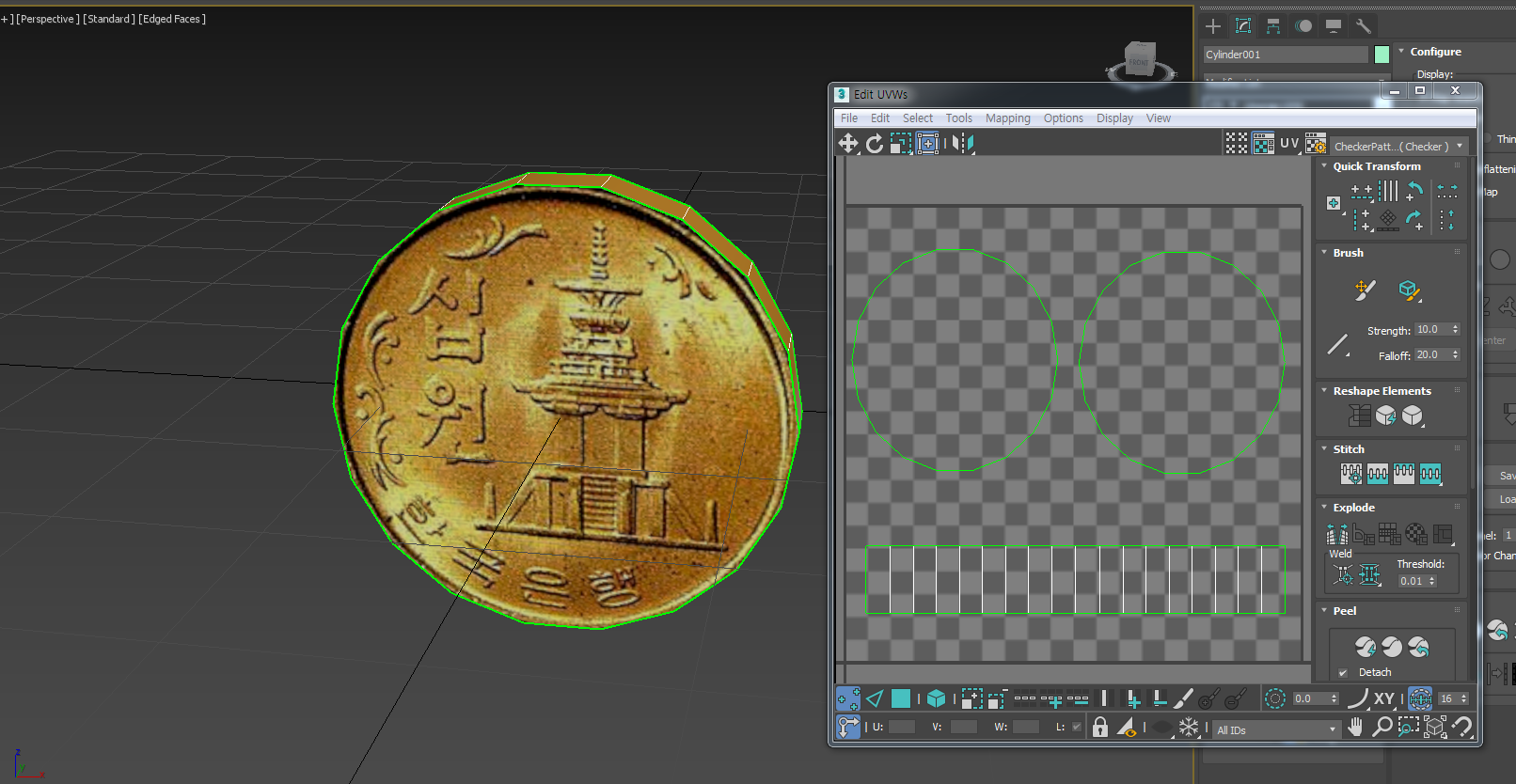The height and width of the screenshot is (784, 1516).
Task: Click the green object color swatch
Action: pos(1382,55)
